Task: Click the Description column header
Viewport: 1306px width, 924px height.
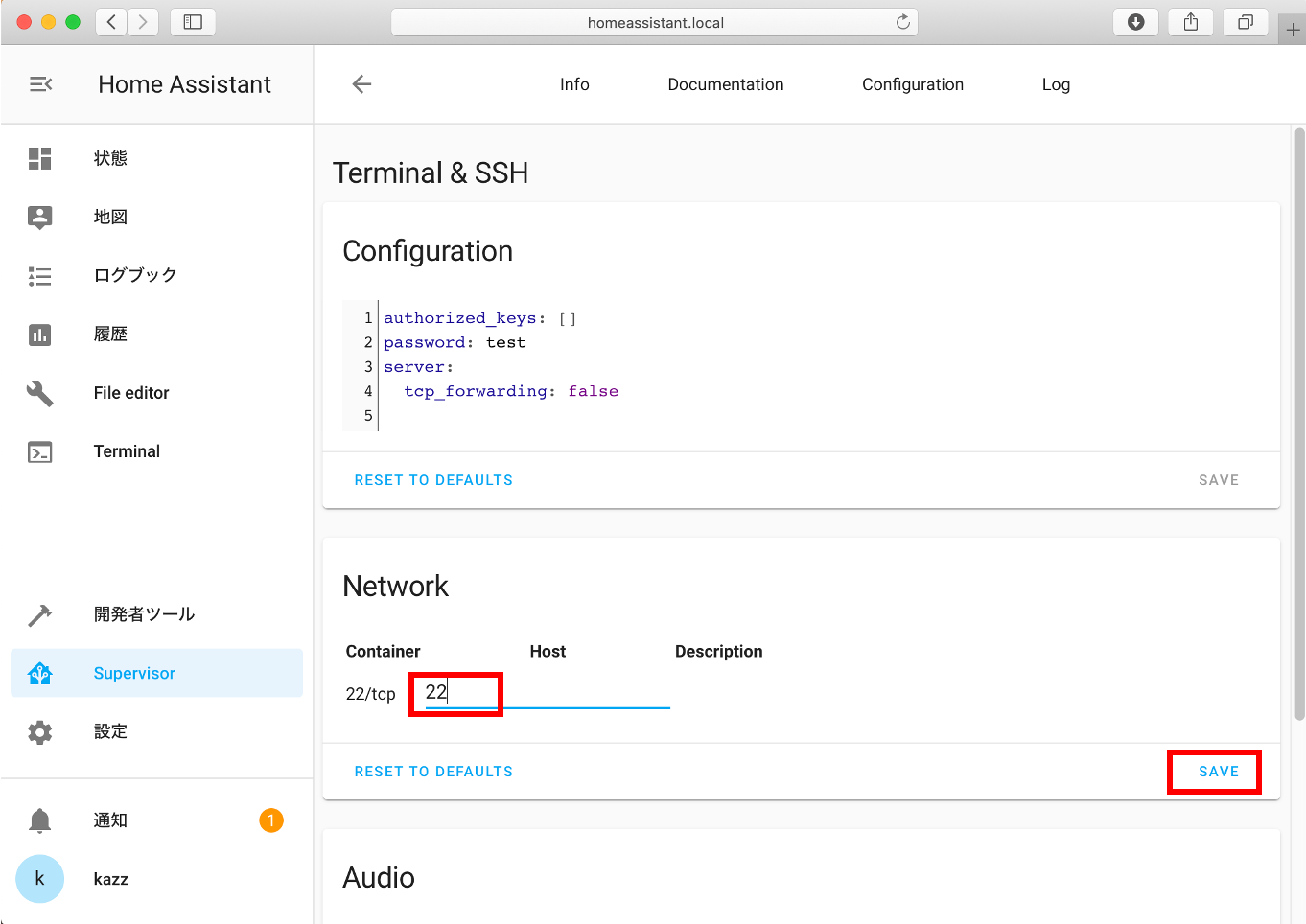Action: click(x=719, y=652)
